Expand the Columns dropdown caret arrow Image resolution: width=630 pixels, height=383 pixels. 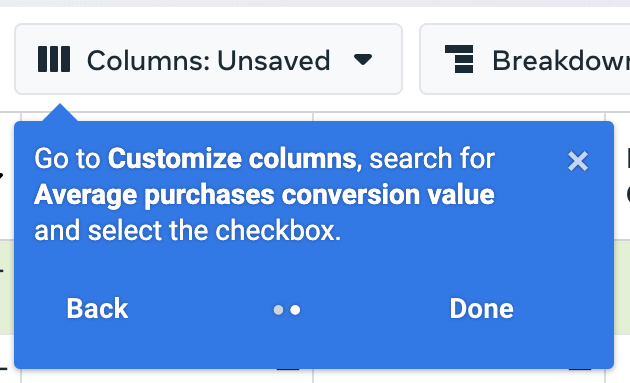click(363, 60)
